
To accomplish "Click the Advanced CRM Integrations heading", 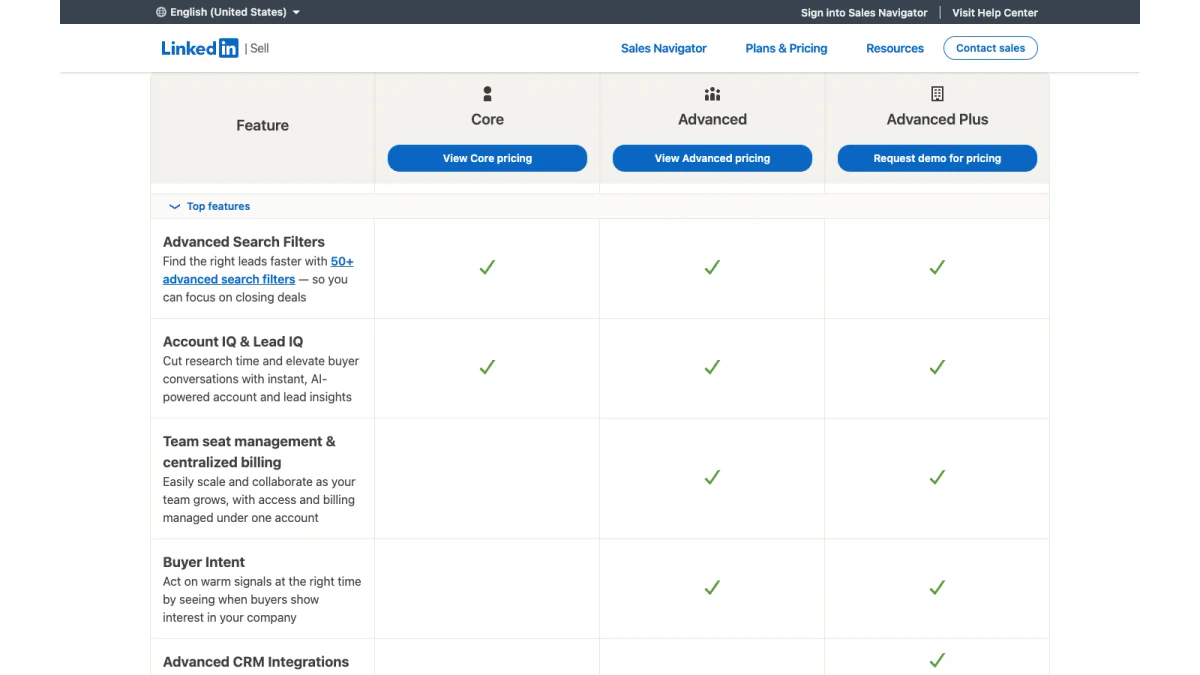I will point(256,662).
